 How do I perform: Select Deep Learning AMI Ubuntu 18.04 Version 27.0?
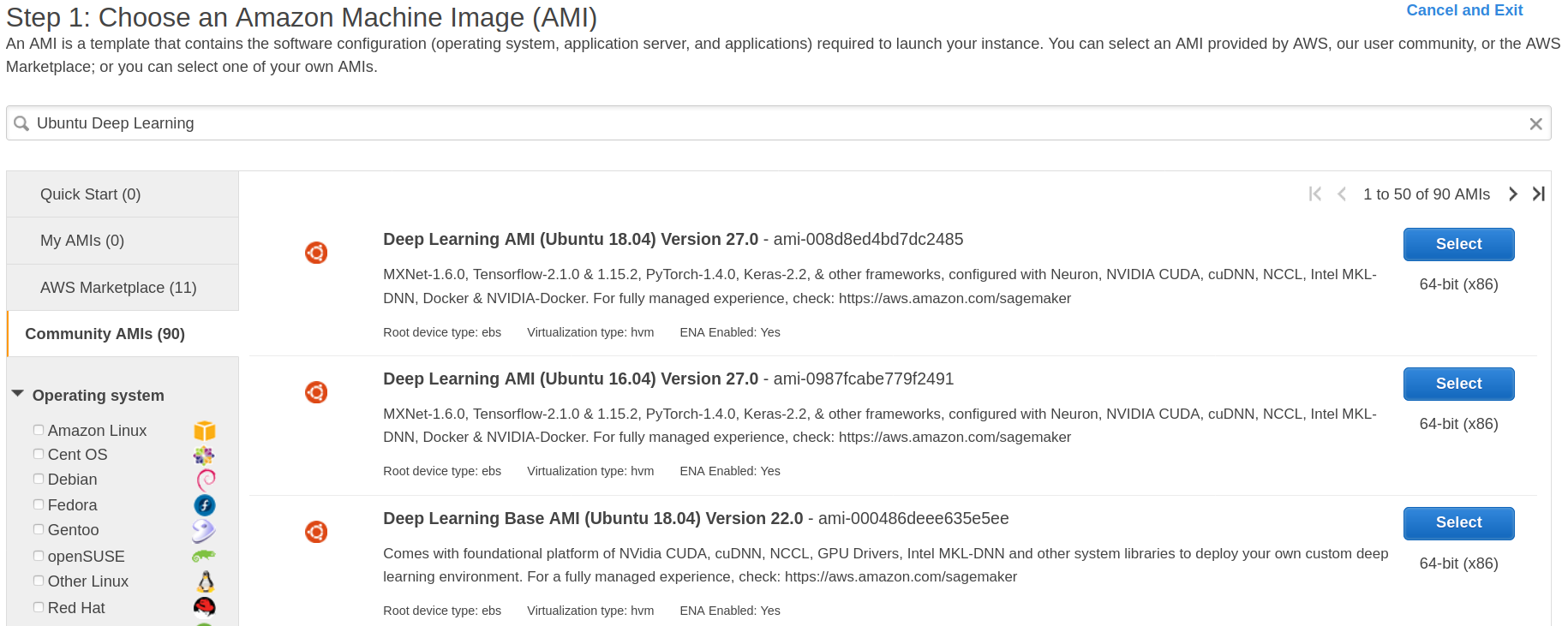(x=1458, y=244)
